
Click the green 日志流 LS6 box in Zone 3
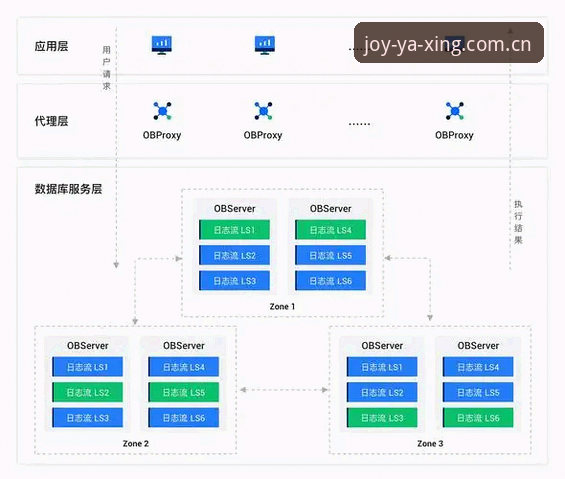click(x=478, y=417)
